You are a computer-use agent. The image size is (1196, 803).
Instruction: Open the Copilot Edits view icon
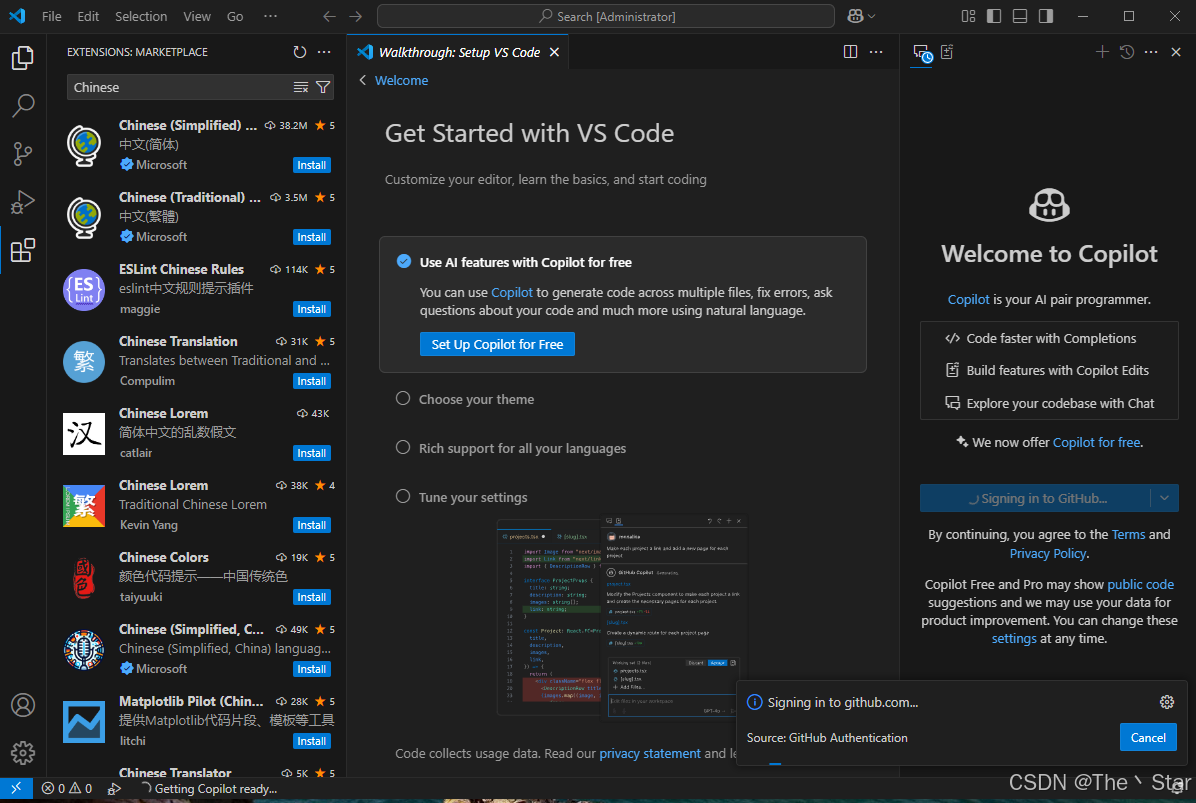(x=947, y=52)
